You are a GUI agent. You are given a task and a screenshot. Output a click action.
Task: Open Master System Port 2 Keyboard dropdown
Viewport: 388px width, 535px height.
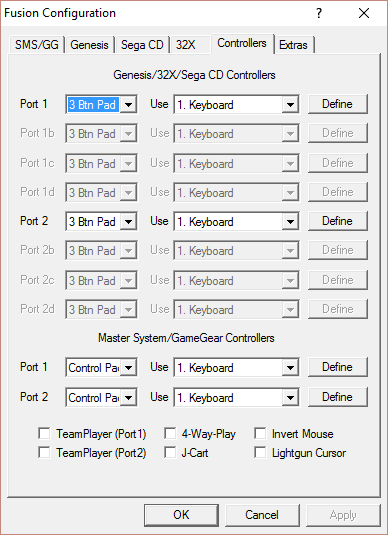(x=236, y=397)
